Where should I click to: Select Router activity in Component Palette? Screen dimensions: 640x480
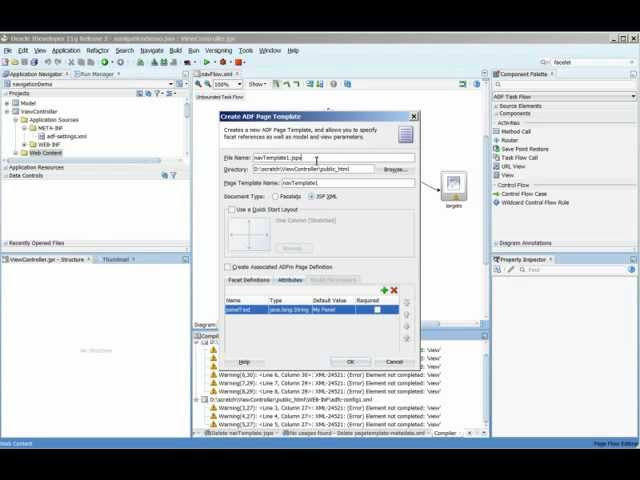coord(509,140)
